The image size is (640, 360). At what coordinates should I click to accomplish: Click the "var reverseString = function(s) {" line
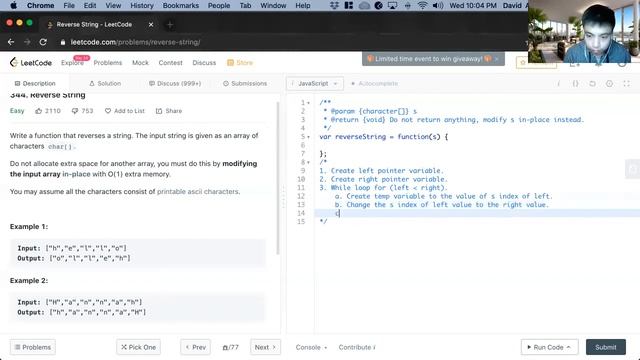click(x=383, y=137)
